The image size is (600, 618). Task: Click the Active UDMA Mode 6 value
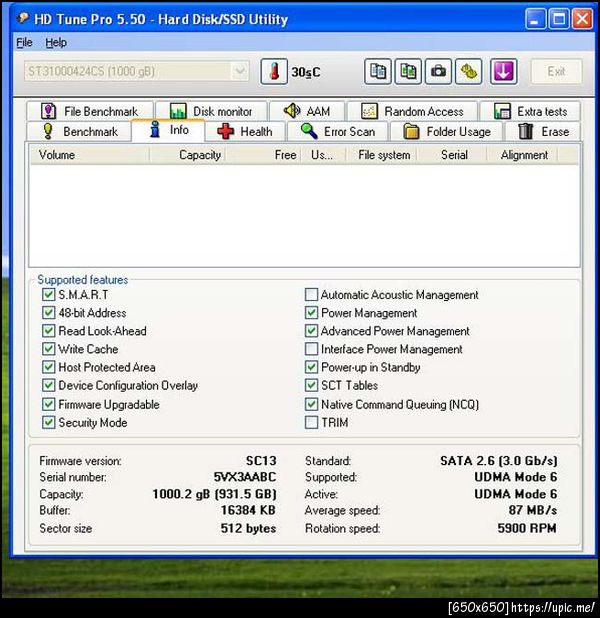click(516, 494)
